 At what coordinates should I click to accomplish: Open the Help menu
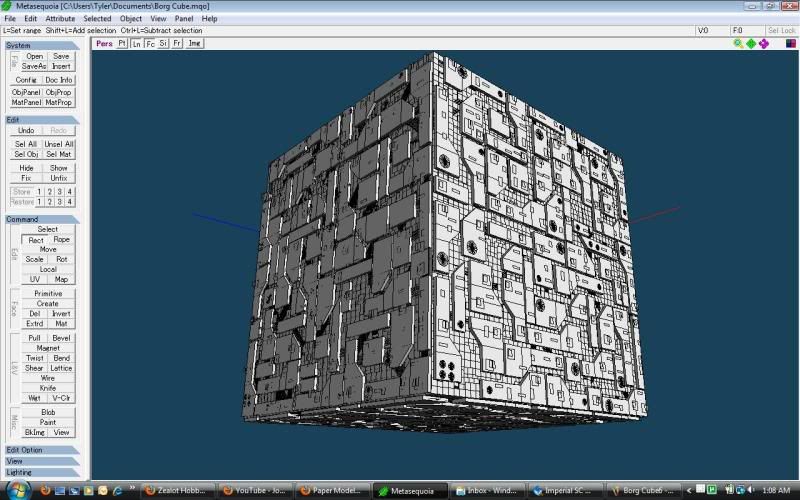[209, 18]
